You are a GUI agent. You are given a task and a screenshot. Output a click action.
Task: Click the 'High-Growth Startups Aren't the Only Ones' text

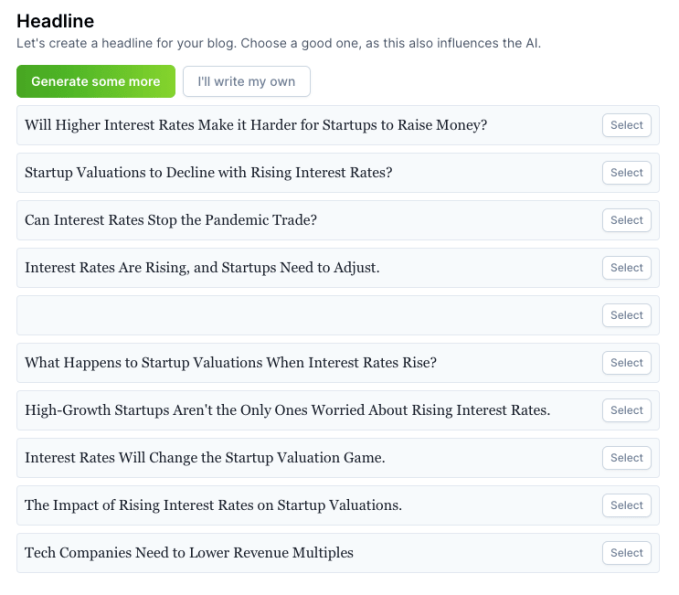pyautogui.click(x=287, y=410)
